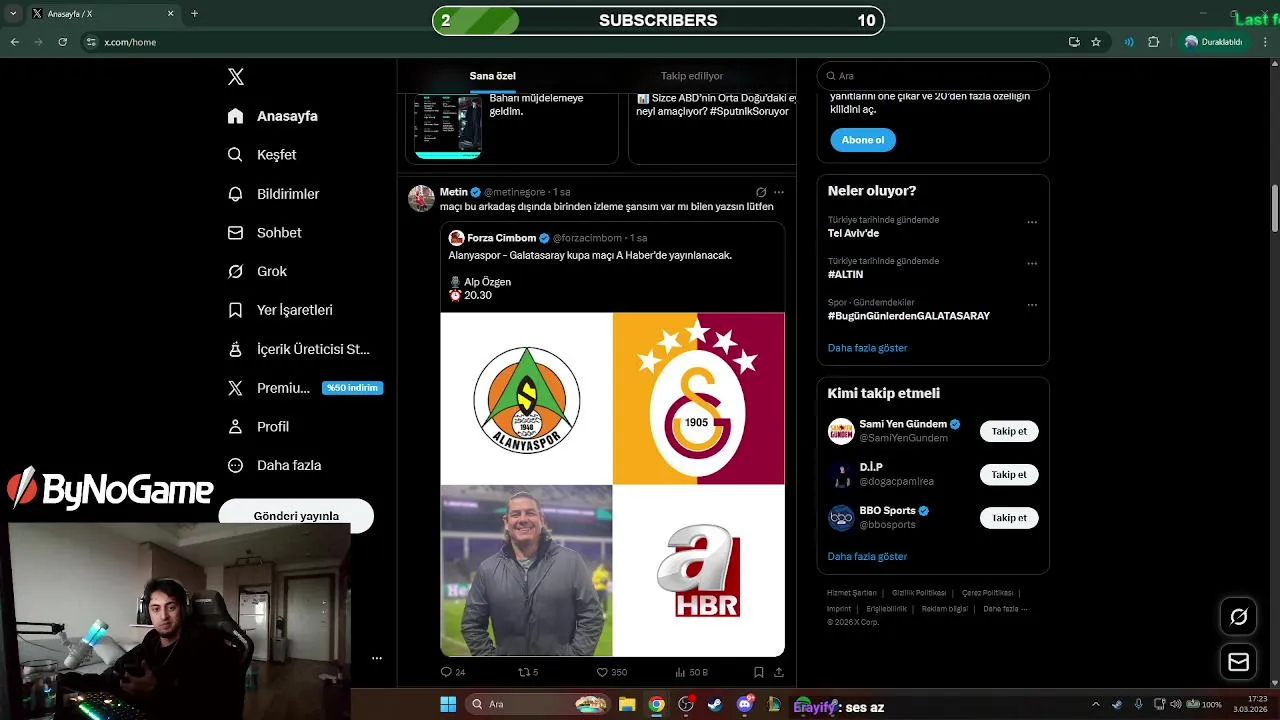The image size is (1280, 720).
Task: Bookmark this page with star icon
Action: [x=1096, y=42]
